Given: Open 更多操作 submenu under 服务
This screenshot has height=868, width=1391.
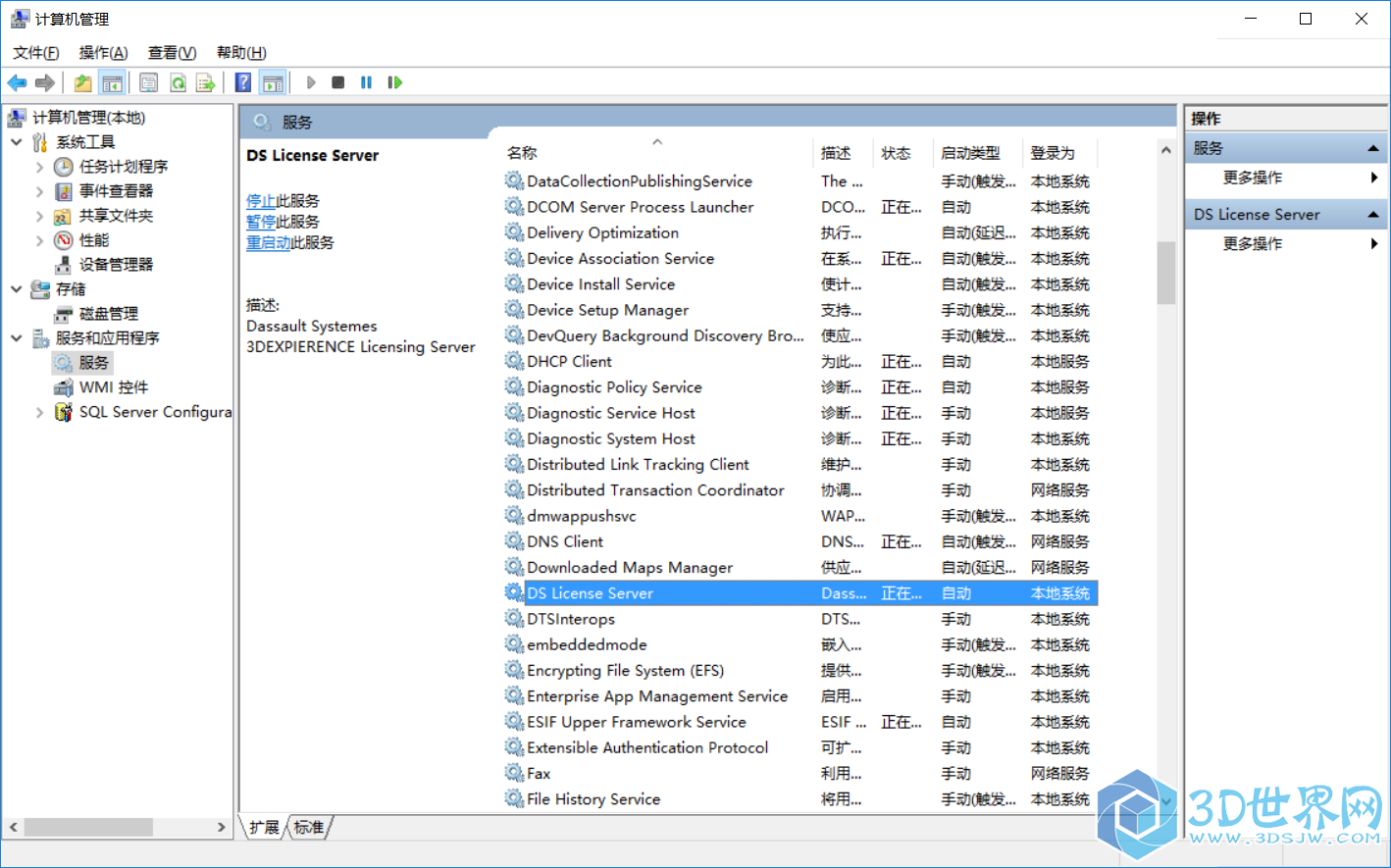Looking at the screenshot, I should click(1285, 178).
